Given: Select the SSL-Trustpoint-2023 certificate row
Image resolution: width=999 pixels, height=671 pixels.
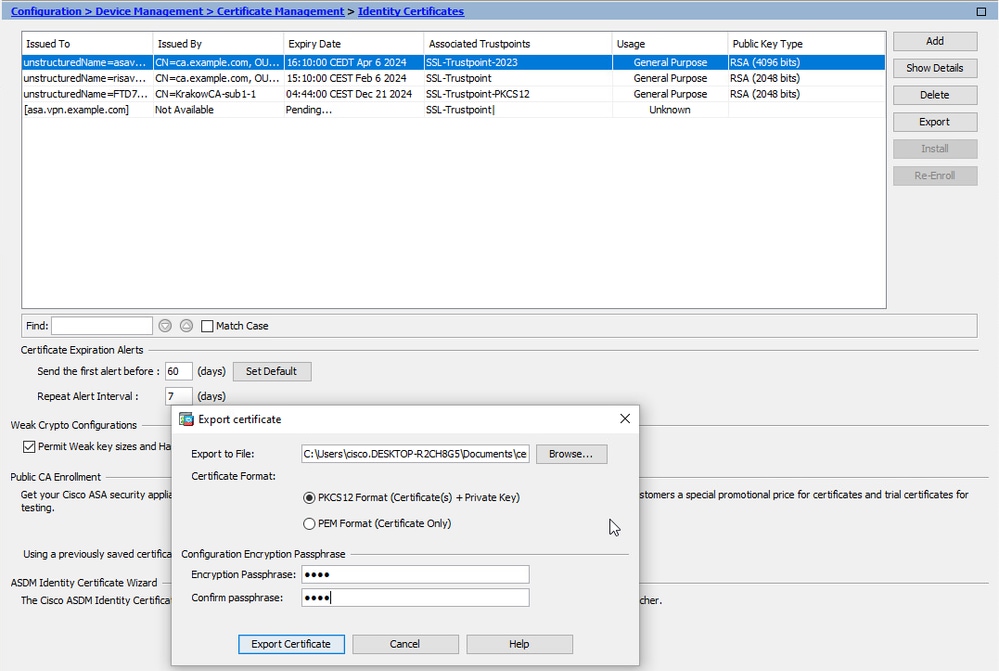Looking at the screenshot, I should [x=454, y=62].
